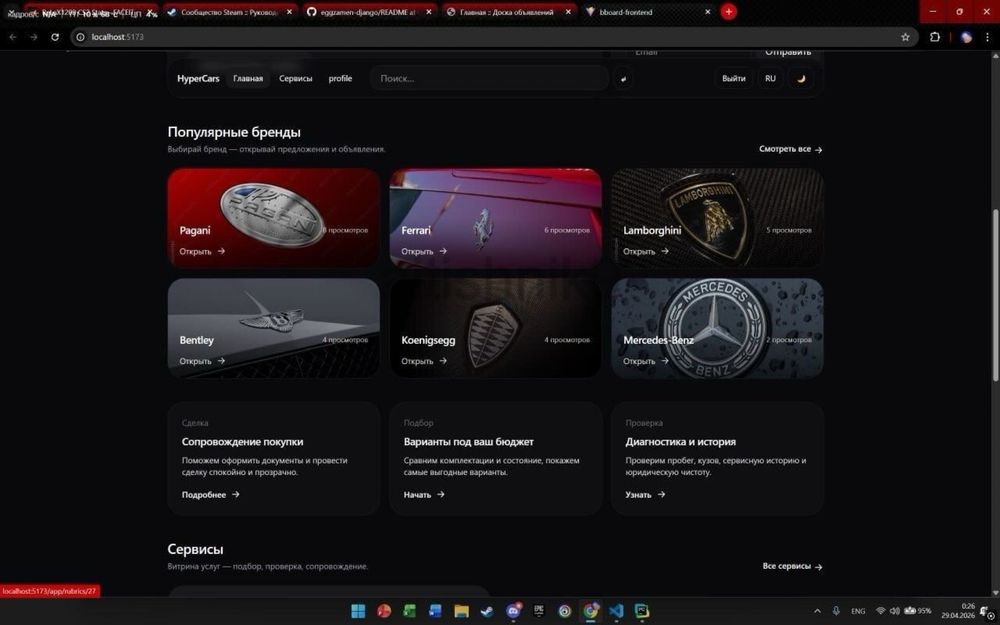Close the bboard-frontend tab
Screen dimensions: 1000x625
(x=707, y=11)
